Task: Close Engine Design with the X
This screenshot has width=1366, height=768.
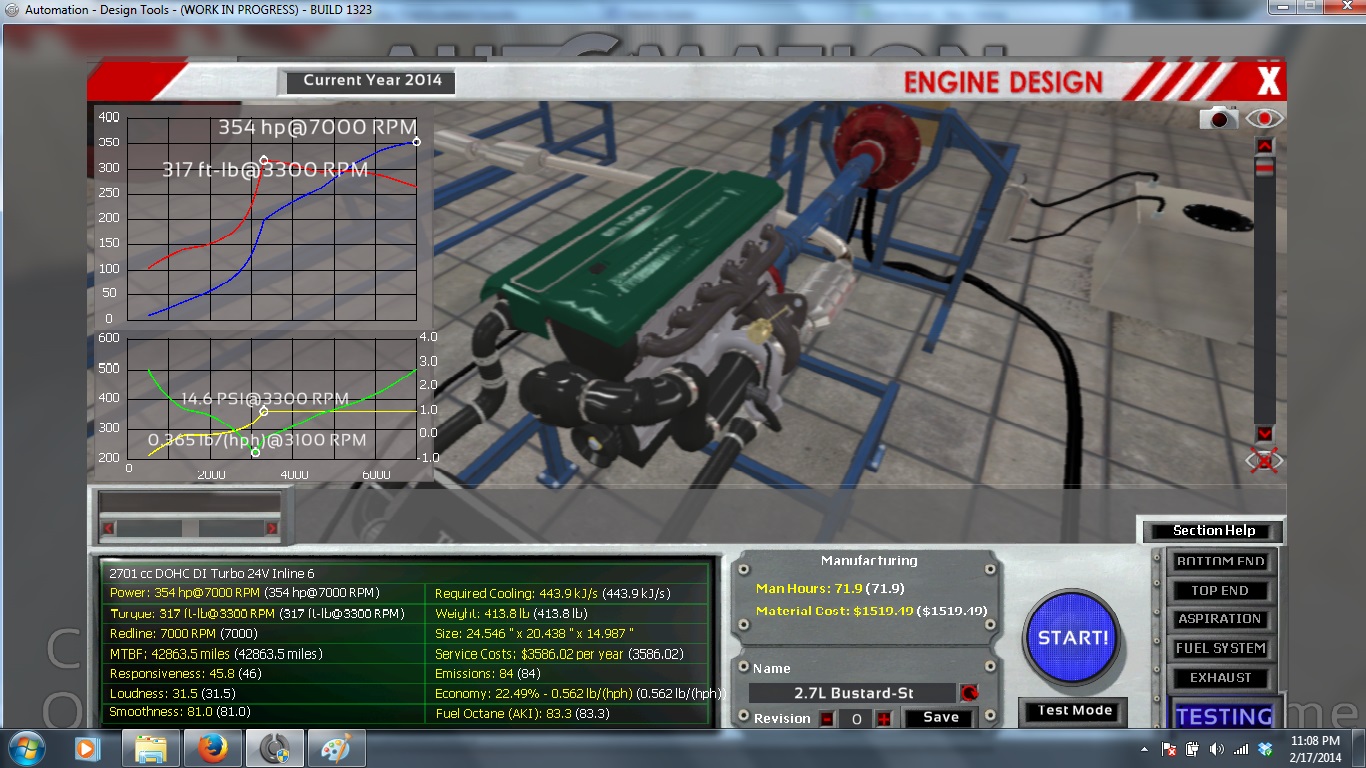Action: (1268, 80)
